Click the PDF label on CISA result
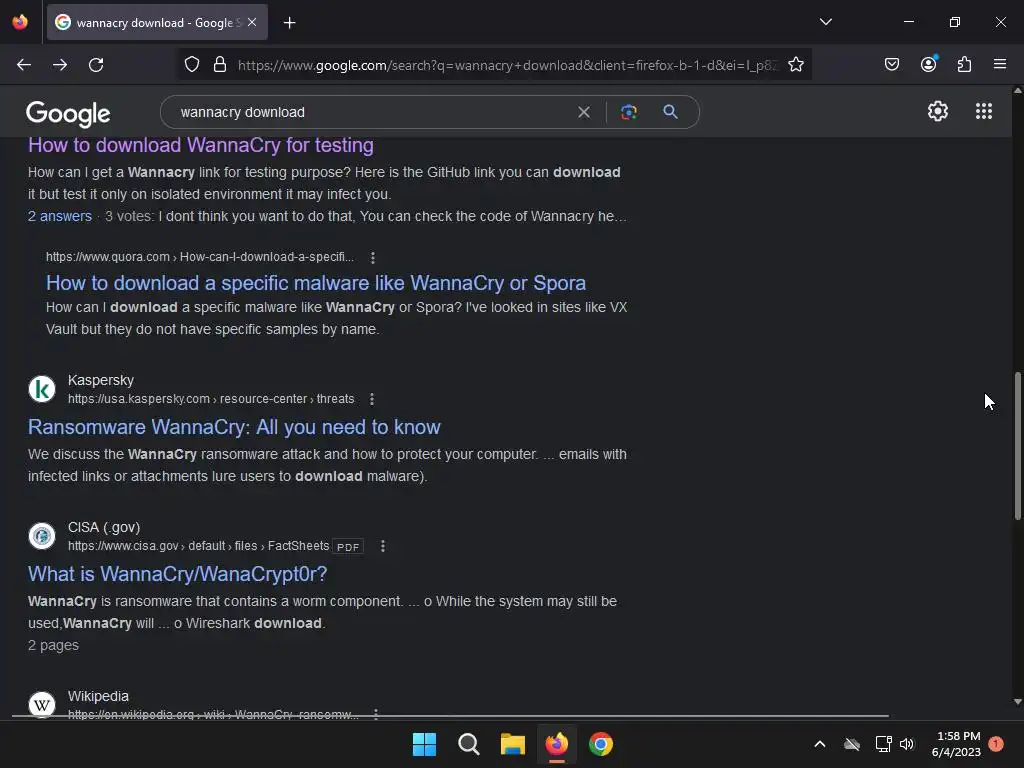This screenshot has height=768, width=1024. (x=348, y=547)
